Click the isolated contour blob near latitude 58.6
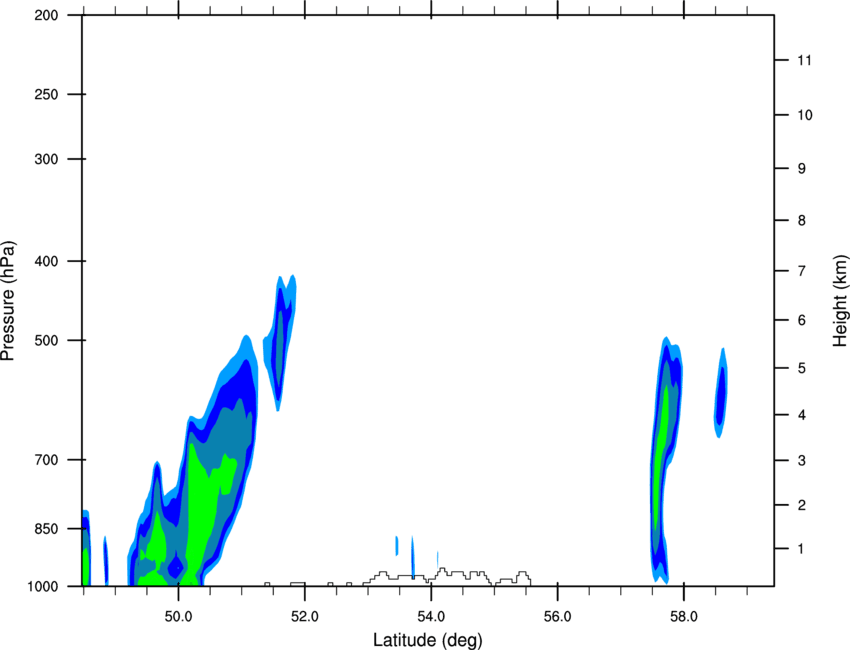The width and height of the screenshot is (850, 650). coord(720,393)
